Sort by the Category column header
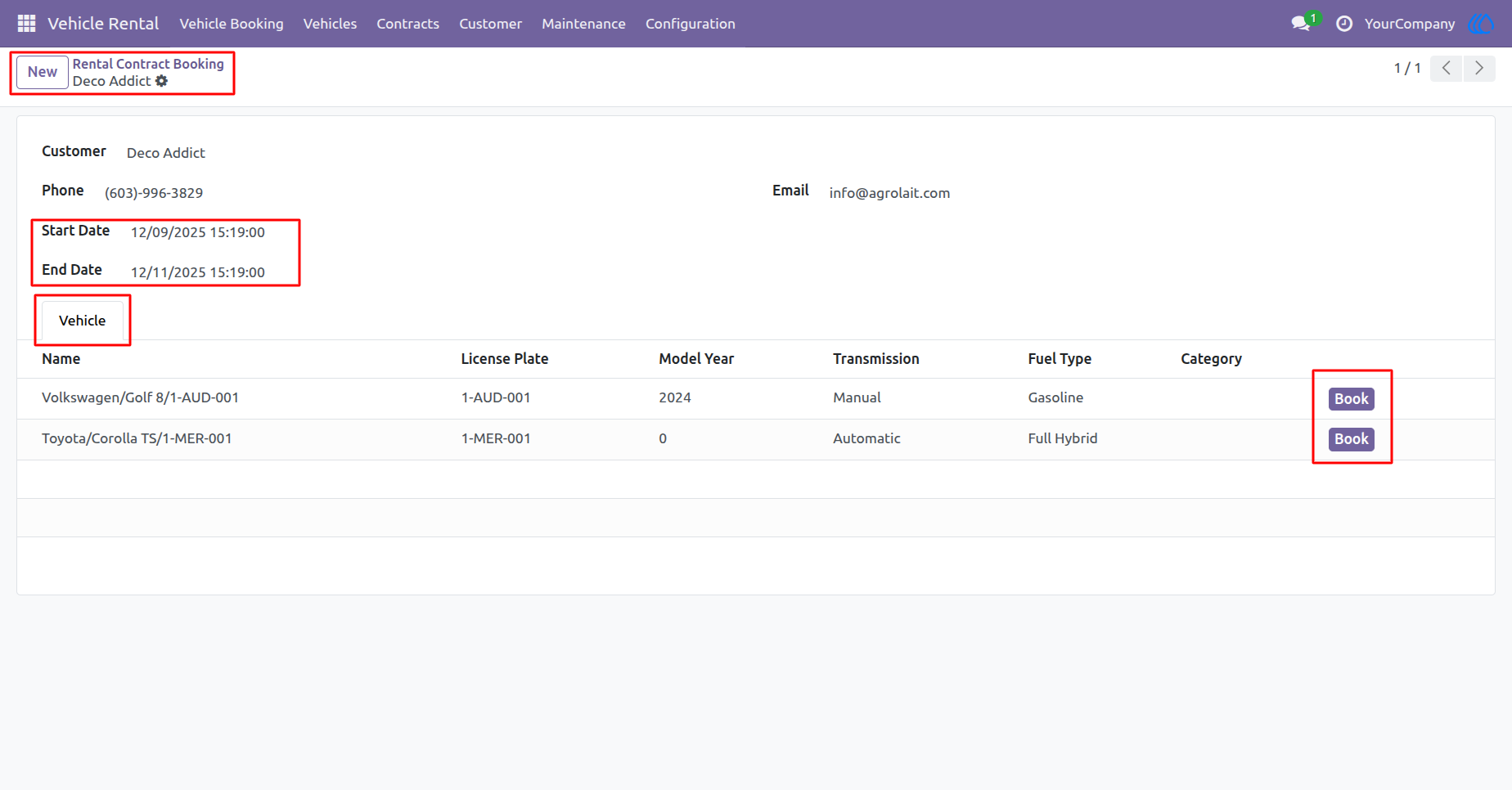This screenshot has width=1512, height=790. point(1211,359)
